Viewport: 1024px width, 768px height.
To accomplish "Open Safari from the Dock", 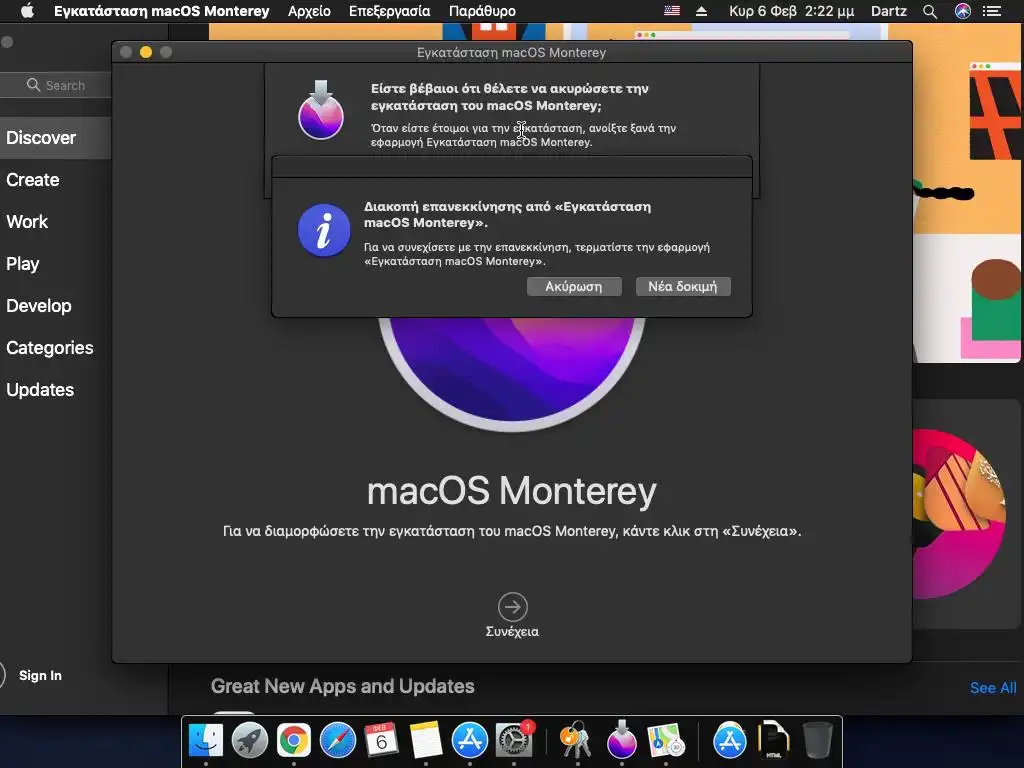I will (x=338, y=741).
